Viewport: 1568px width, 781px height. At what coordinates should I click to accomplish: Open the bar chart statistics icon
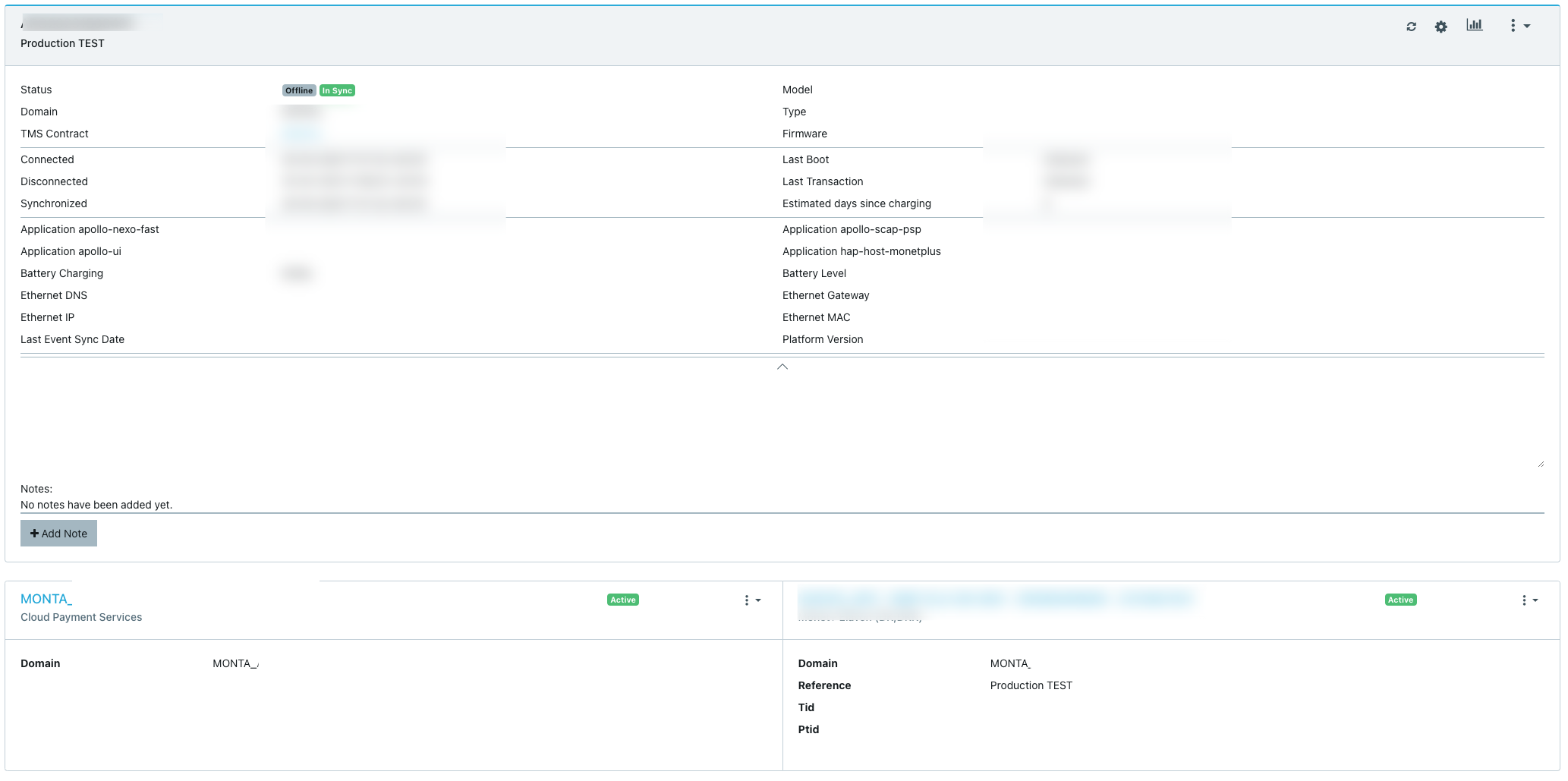(1475, 25)
